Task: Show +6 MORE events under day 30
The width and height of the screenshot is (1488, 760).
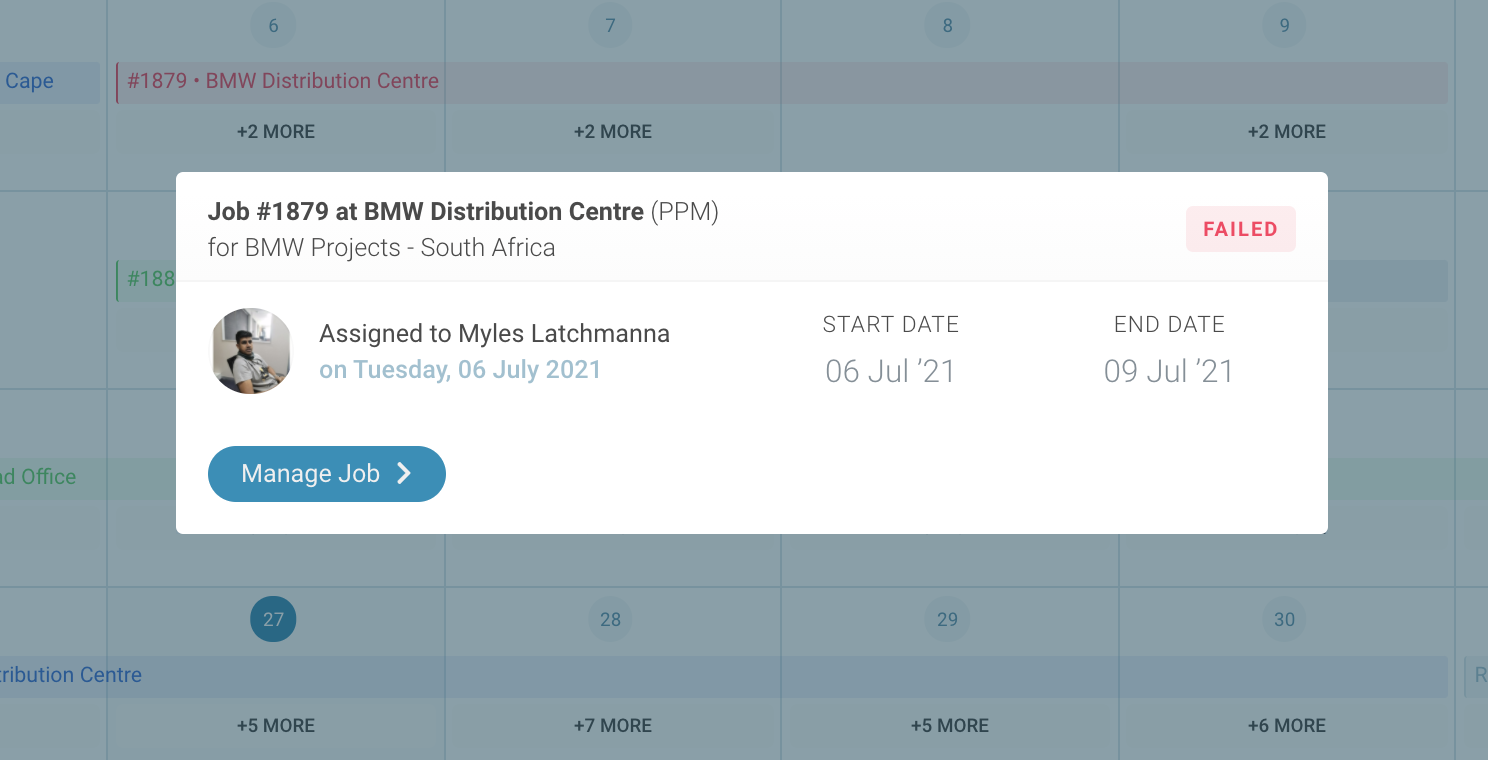Action: pos(1287,726)
